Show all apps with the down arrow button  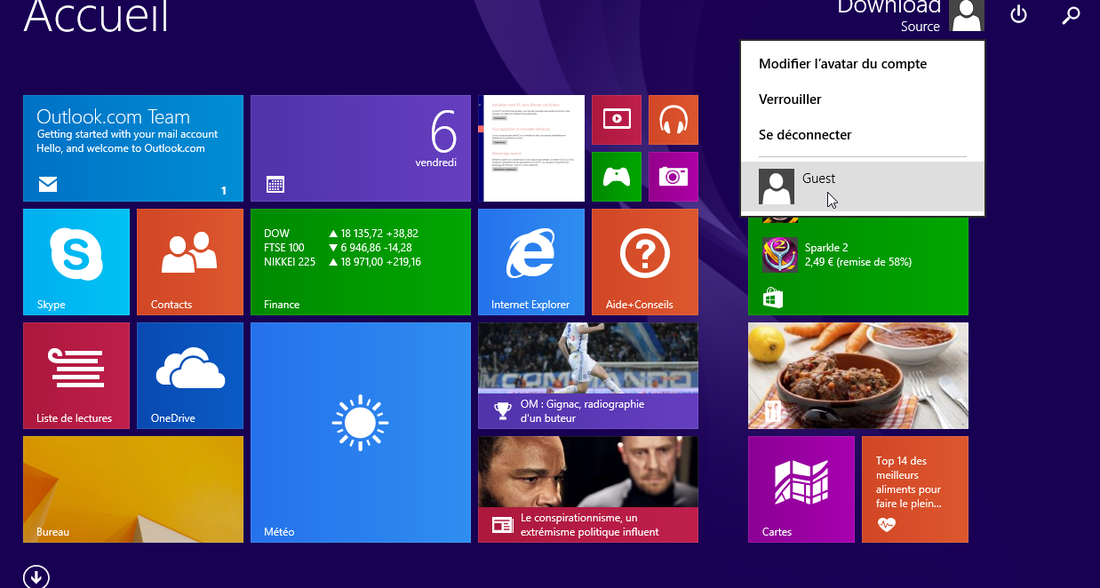[x=36, y=577]
